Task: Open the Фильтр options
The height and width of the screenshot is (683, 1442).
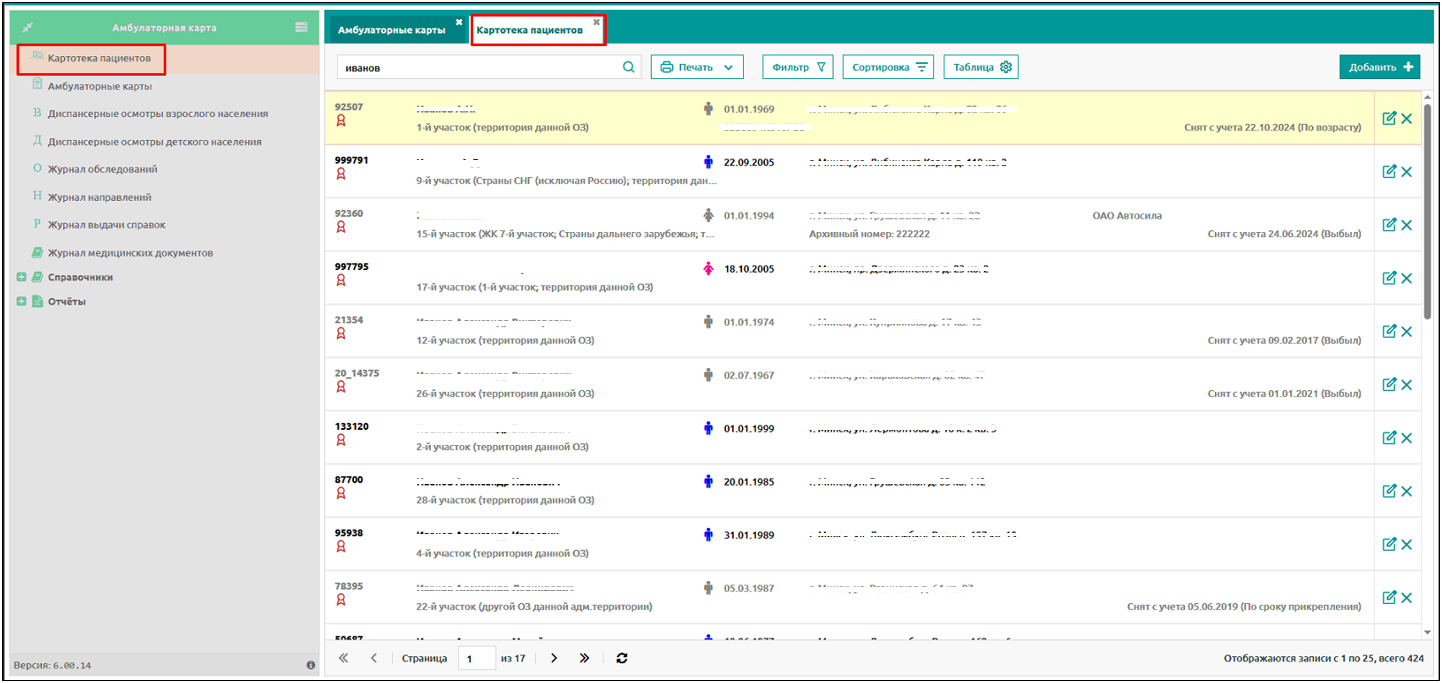Action: click(x=797, y=67)
